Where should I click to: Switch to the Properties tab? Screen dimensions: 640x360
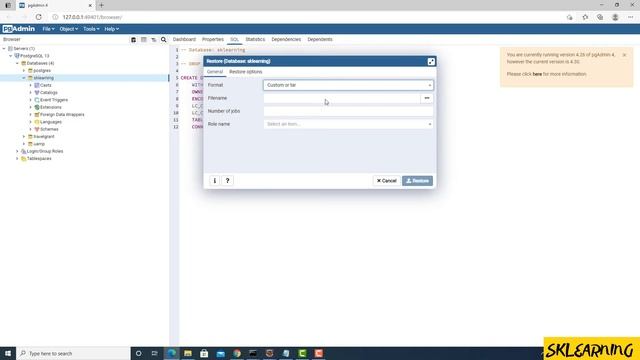pyautogui.click(x=213, y=40)
